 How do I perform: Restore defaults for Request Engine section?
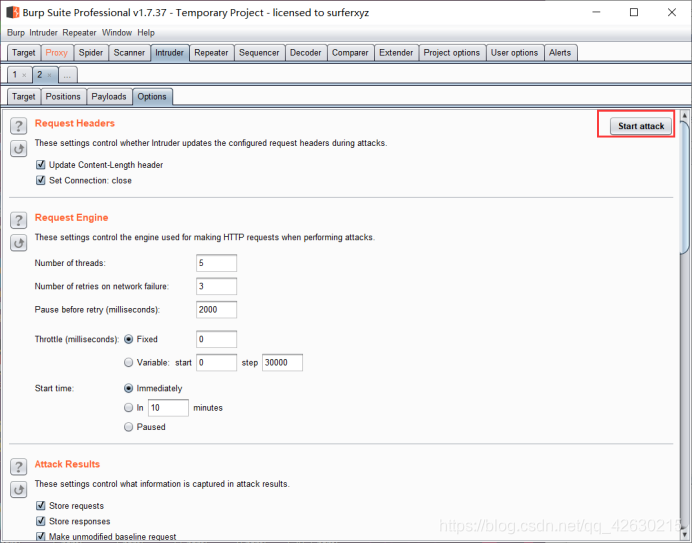[x=19, y=243]
